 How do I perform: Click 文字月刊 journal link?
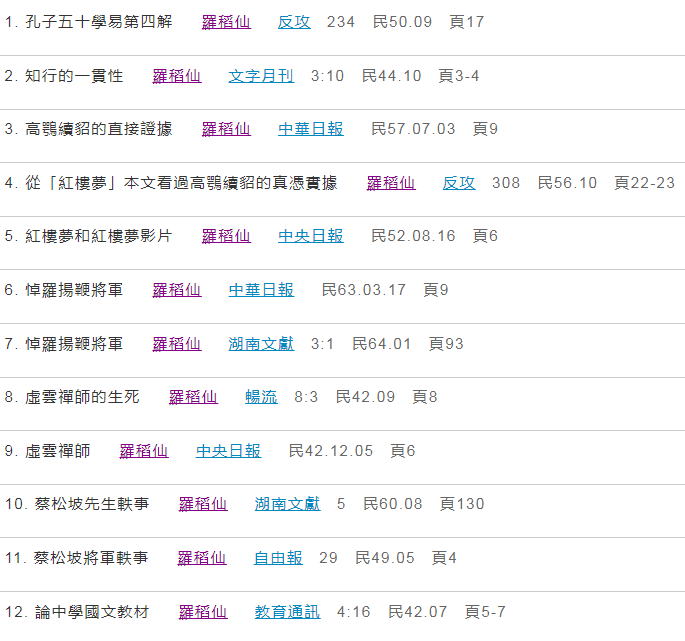260,75
